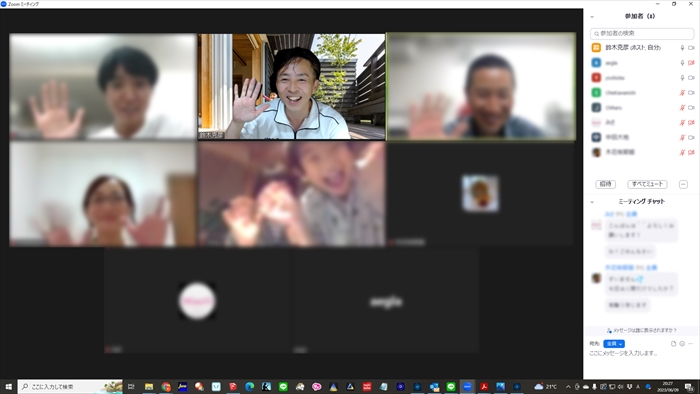Click the chat message input field
Image resolution: width=700 pixels, height=394 pixels.
pyautogui.click(x=641, y=353)
